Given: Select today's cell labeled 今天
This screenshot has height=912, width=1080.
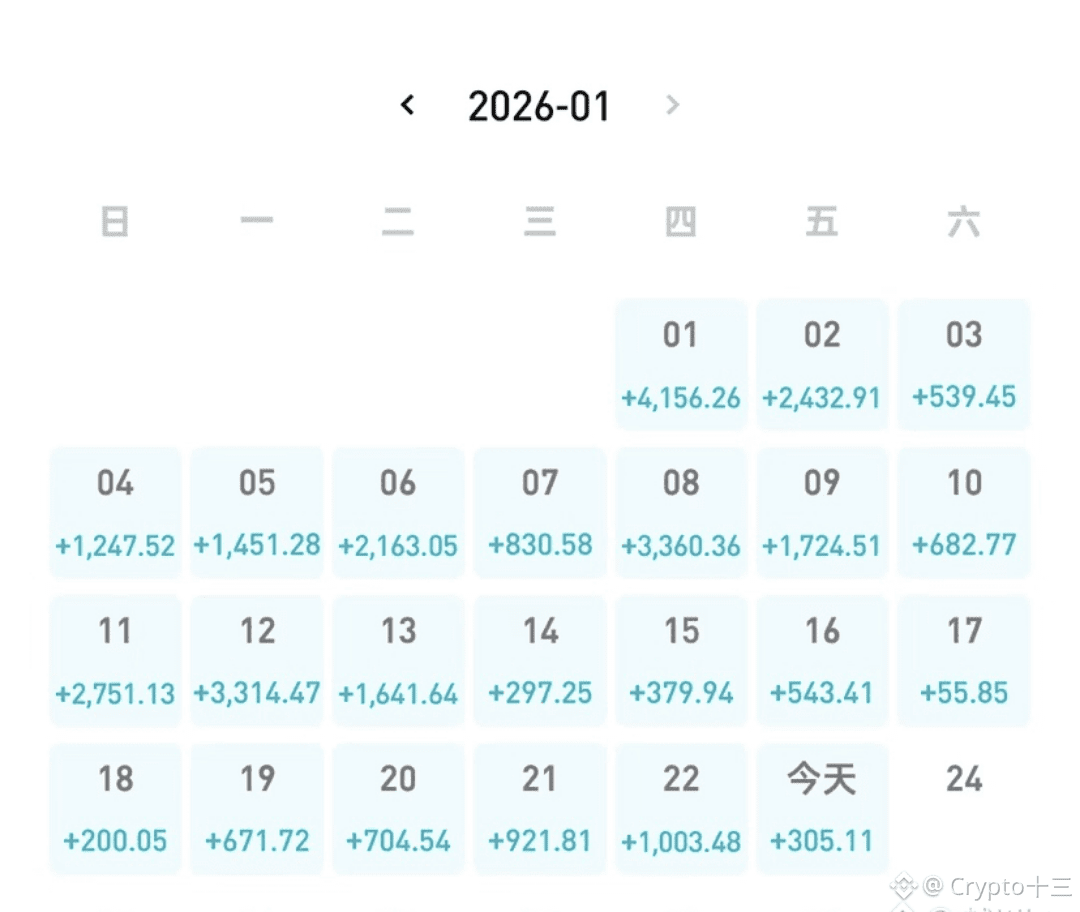Looking at the screenshot, I should (822, 809).
